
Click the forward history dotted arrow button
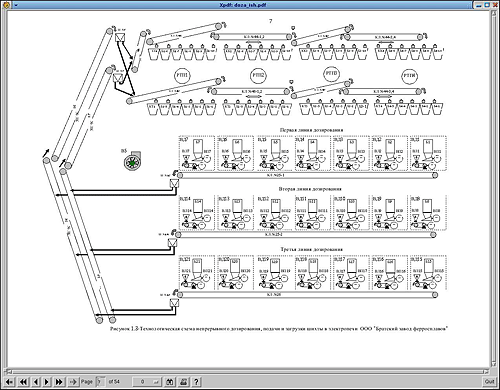click(73, 381)
